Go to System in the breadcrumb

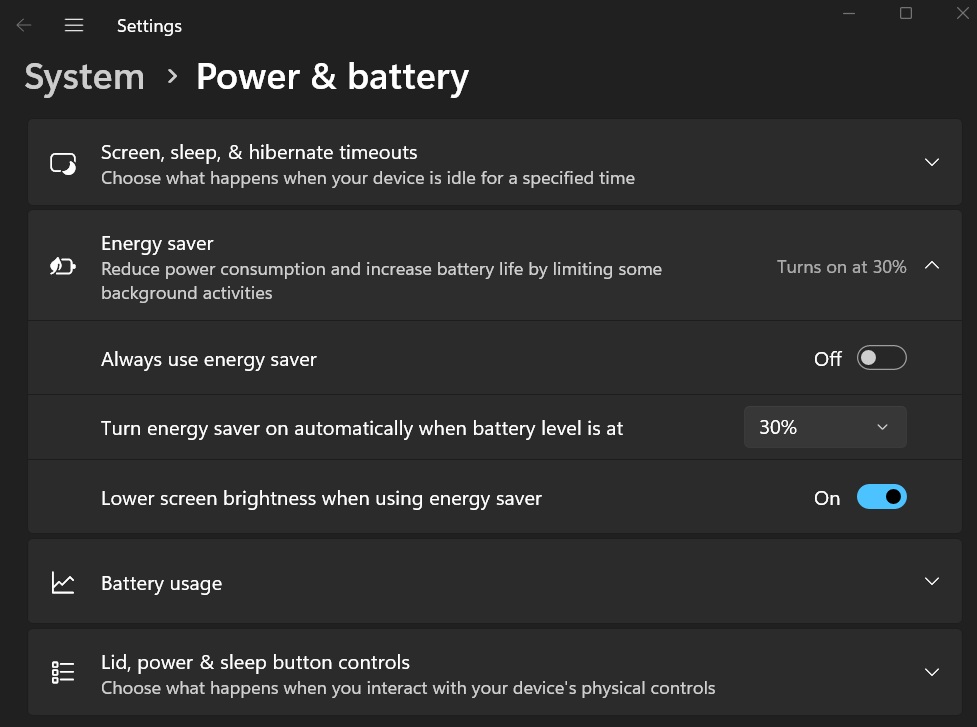tap(84, 77)
